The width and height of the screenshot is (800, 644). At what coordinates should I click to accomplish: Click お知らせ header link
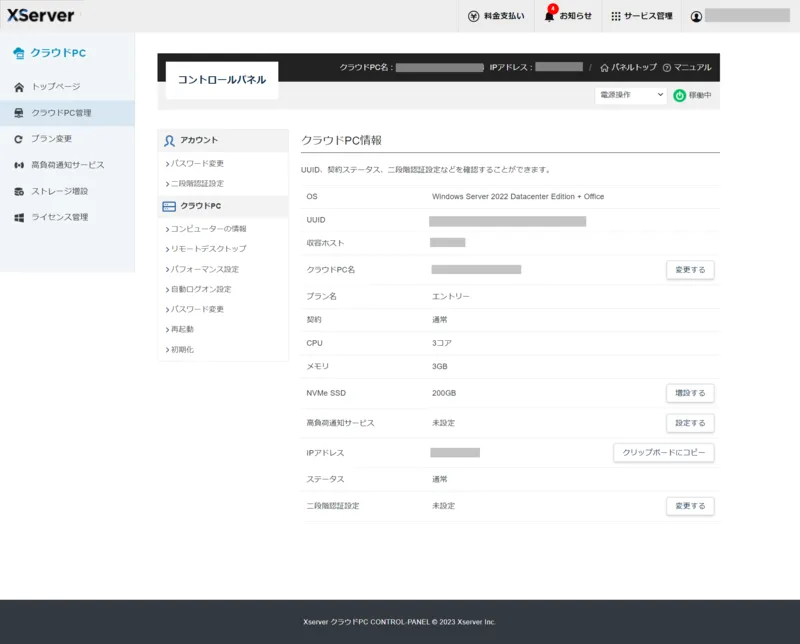(568, 16)
